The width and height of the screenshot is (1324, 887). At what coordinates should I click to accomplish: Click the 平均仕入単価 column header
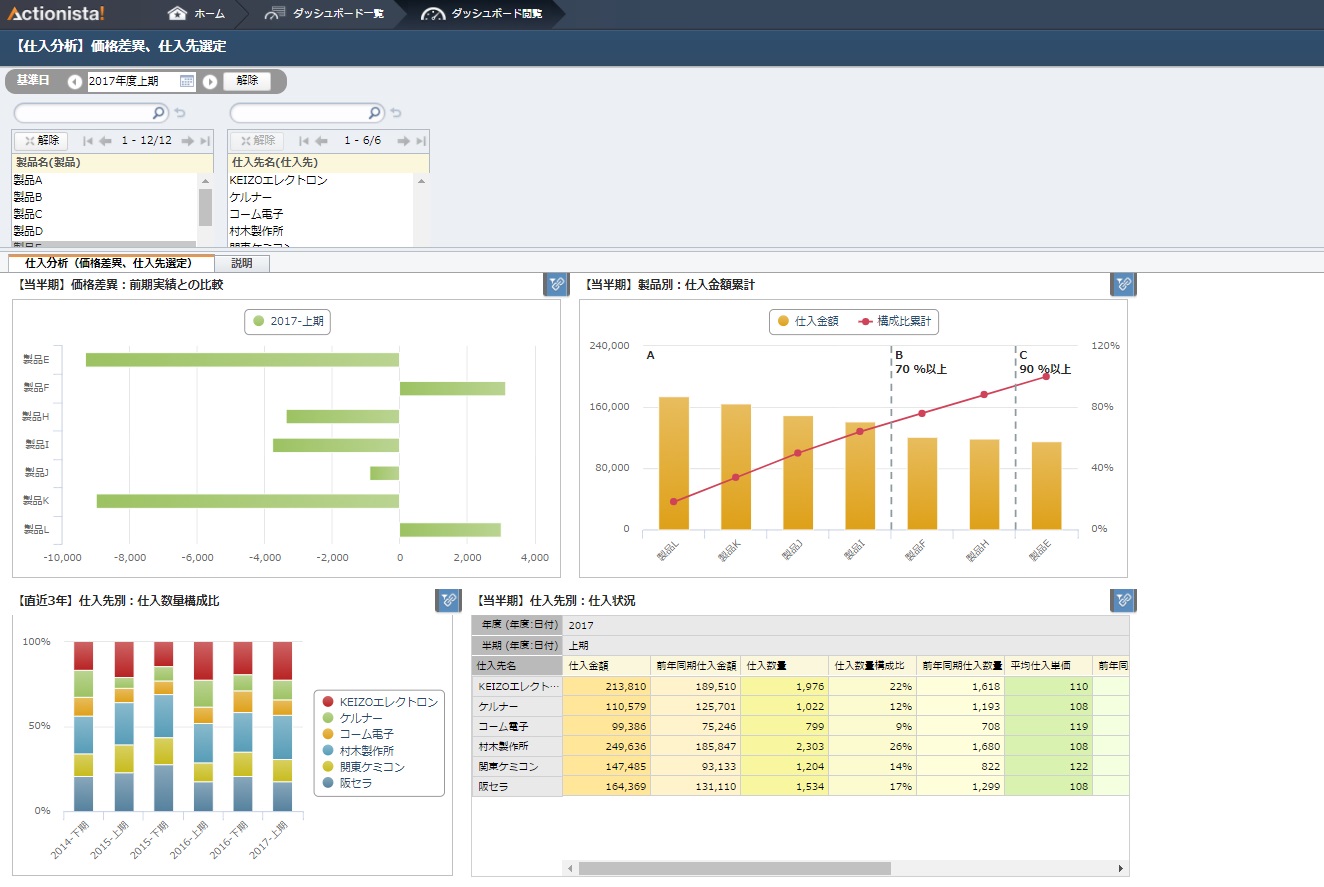tap(1048, 665)
